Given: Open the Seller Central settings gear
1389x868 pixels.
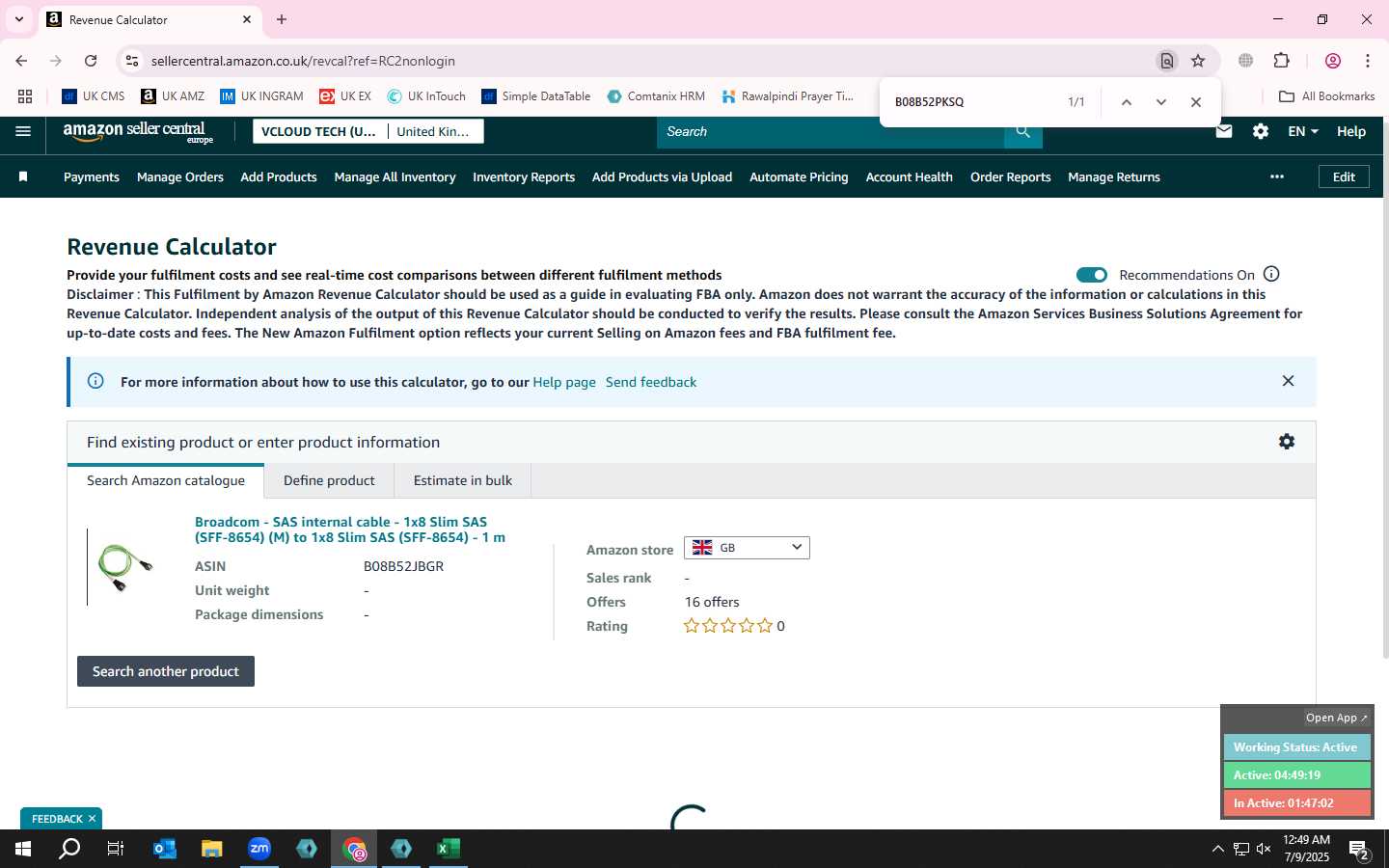Looking at the screenshot, I should click(x=1261, y=131).
